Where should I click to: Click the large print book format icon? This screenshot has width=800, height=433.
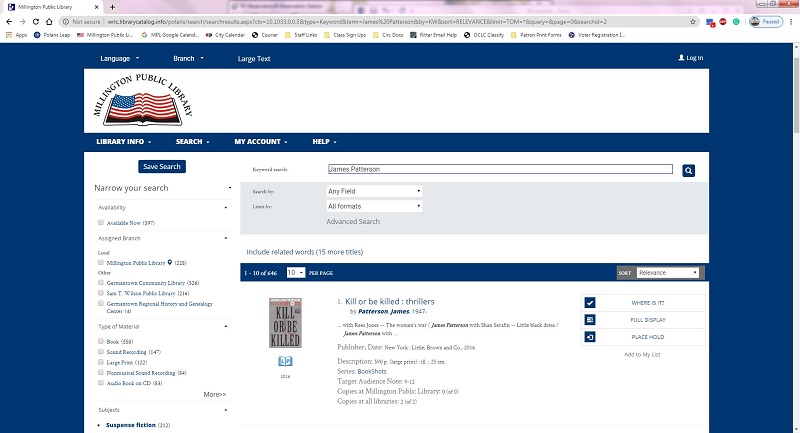(285, 361)
